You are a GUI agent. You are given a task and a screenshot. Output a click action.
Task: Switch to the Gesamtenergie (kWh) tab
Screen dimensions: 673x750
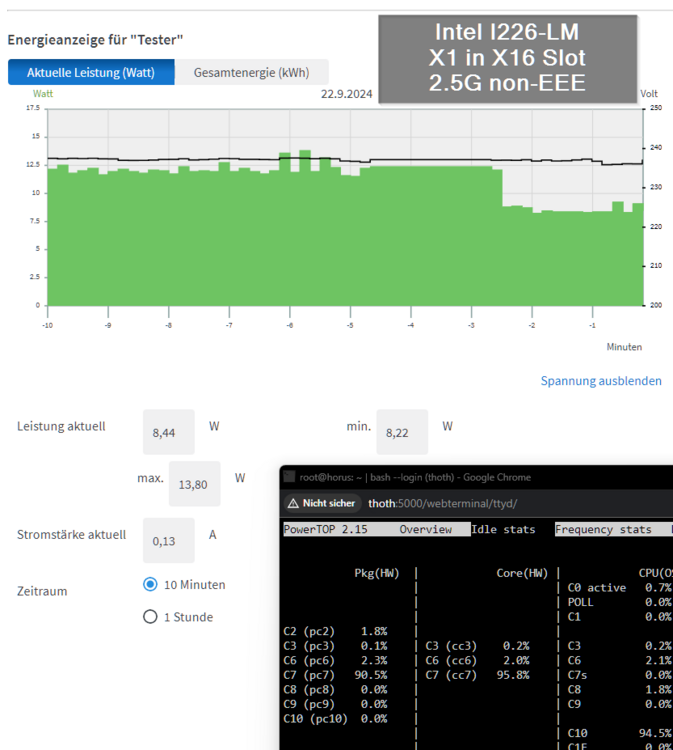pyautogui.click(x=252, y=72)
